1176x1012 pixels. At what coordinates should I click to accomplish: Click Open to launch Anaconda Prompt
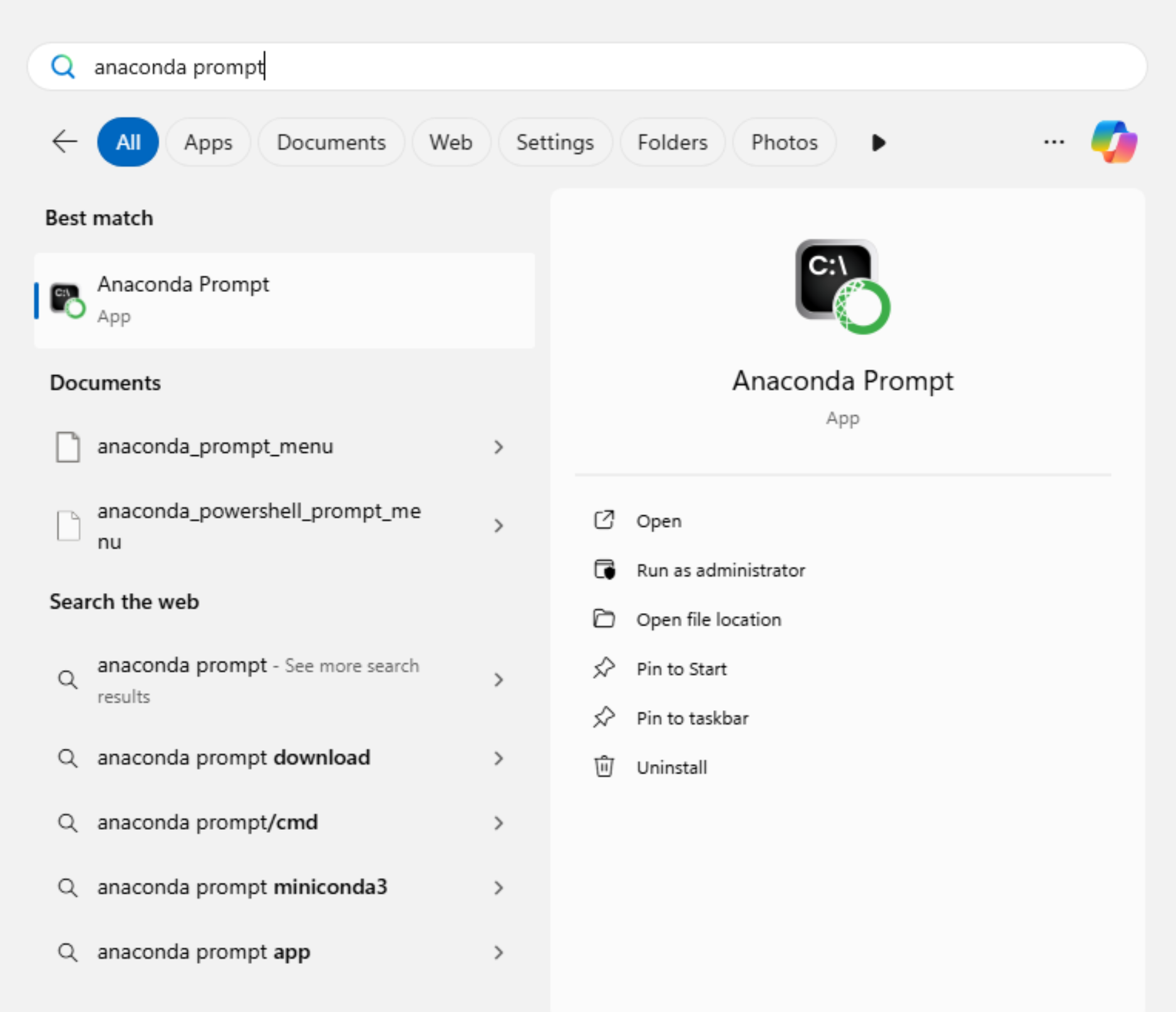coord(658,520)
